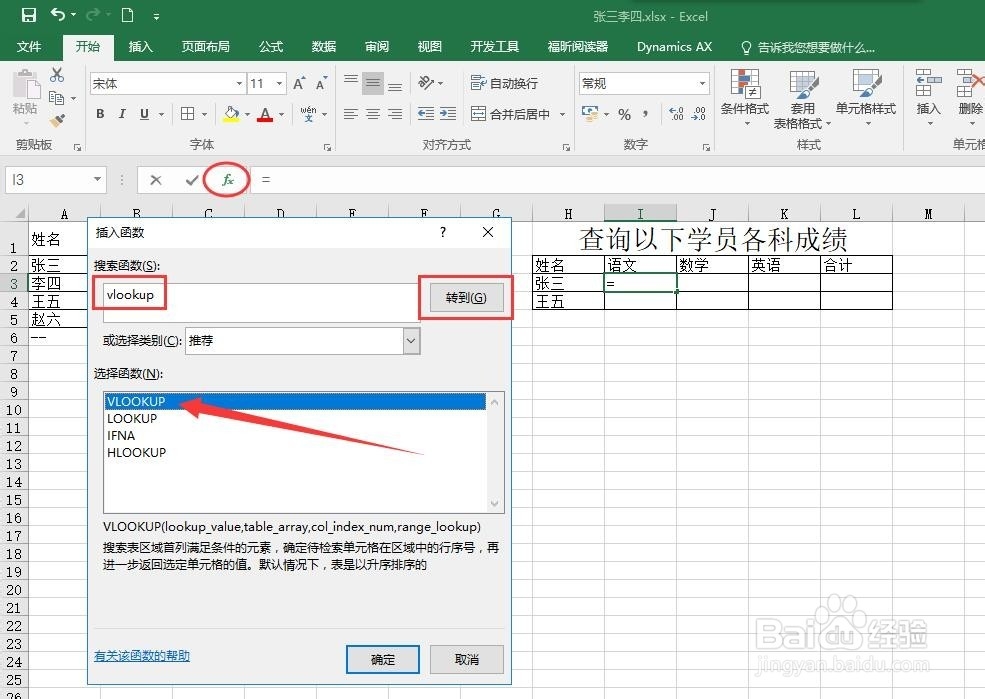This screenshot has height=699, width=985.
Task: Apply comma style icon
Action: pos(646,114)
